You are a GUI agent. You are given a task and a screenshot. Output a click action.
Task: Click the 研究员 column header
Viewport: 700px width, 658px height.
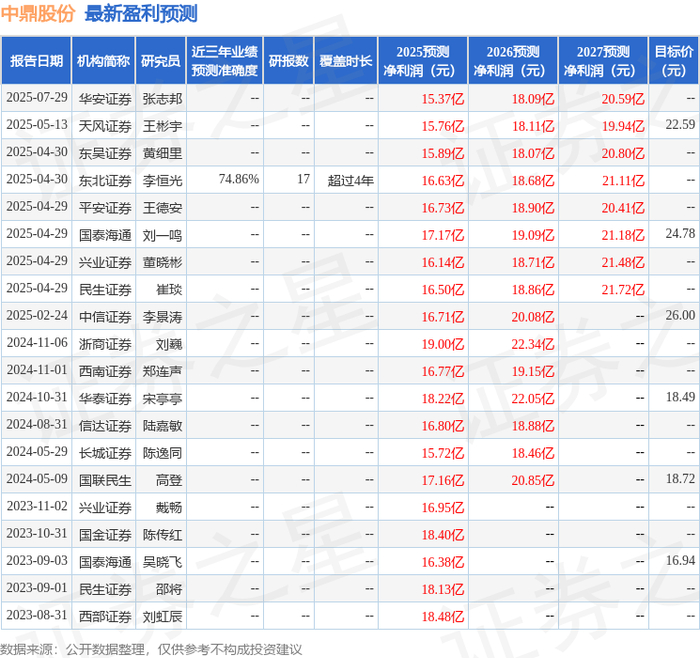pos(161,61)
